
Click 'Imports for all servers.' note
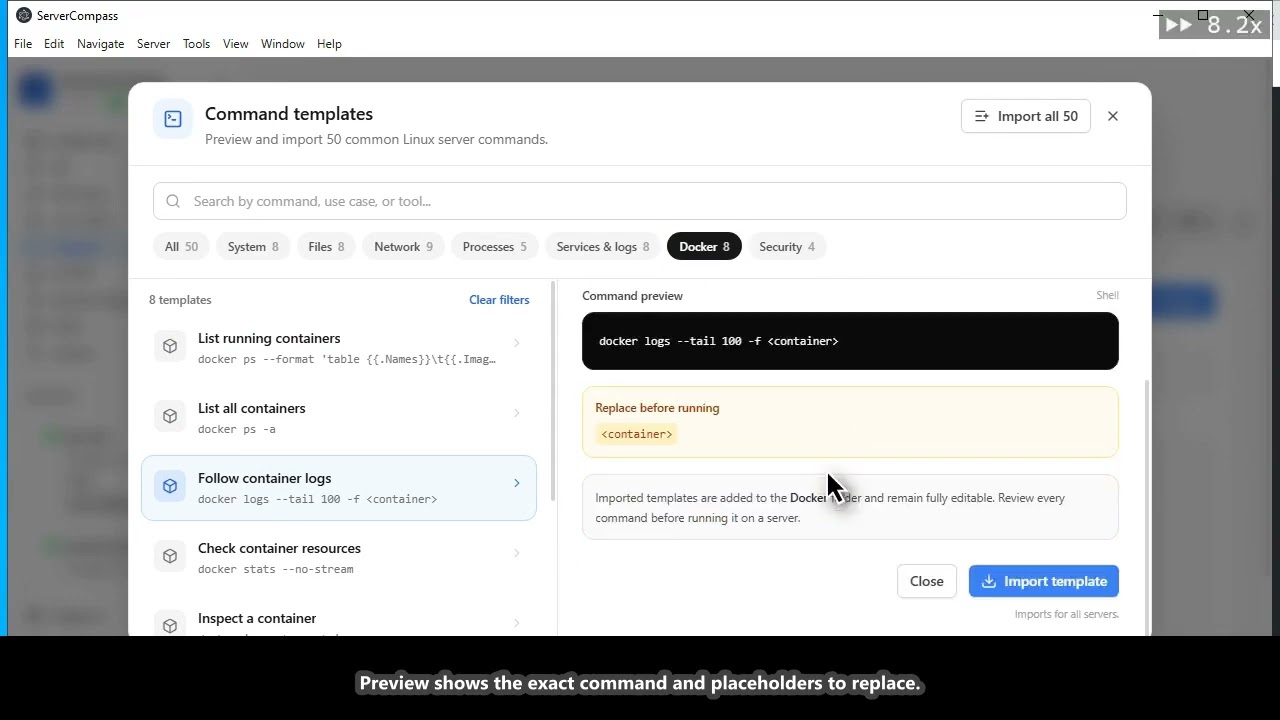[1067, 614]
